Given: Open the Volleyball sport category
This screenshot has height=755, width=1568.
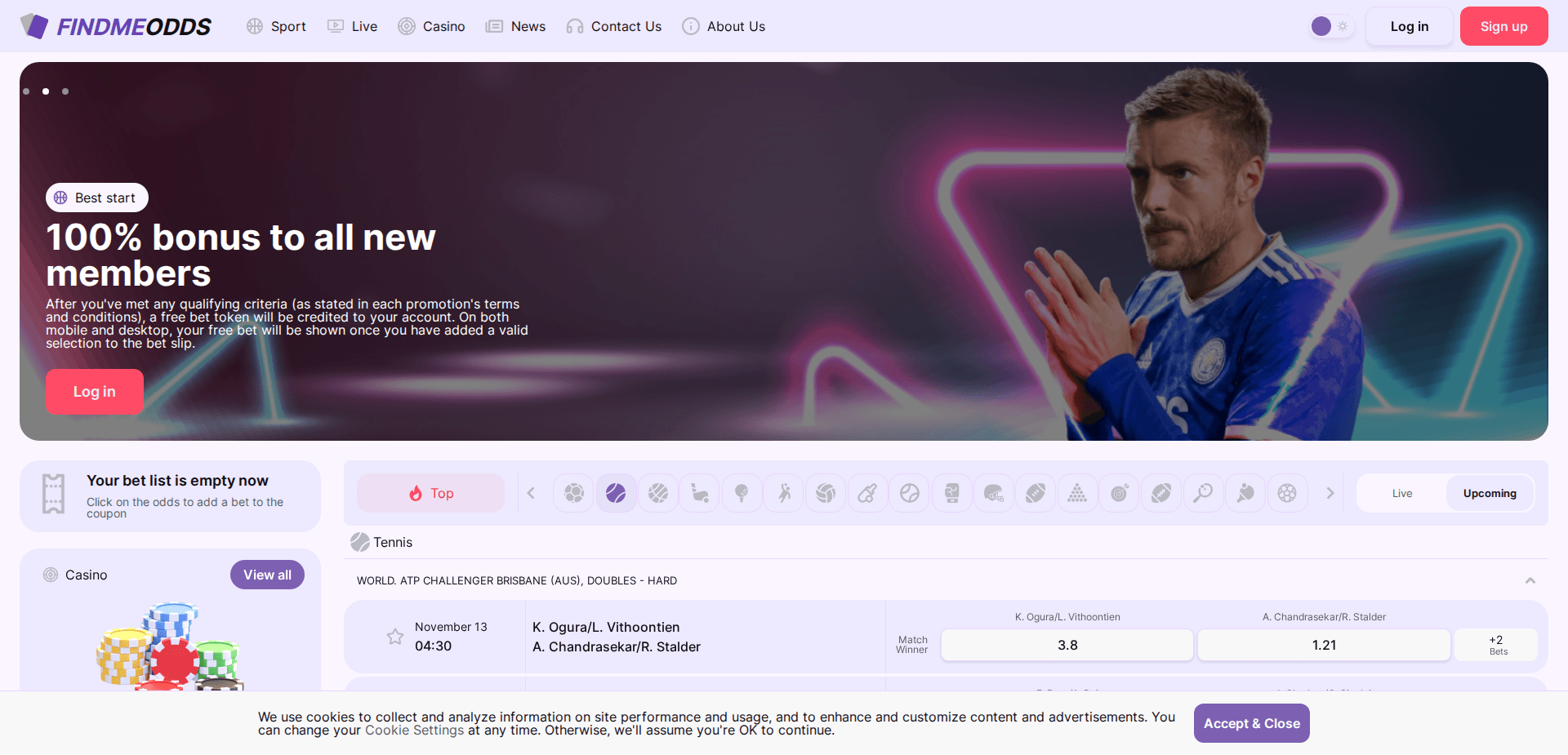Looking at the screenshot, I should [x=826, y=493].
